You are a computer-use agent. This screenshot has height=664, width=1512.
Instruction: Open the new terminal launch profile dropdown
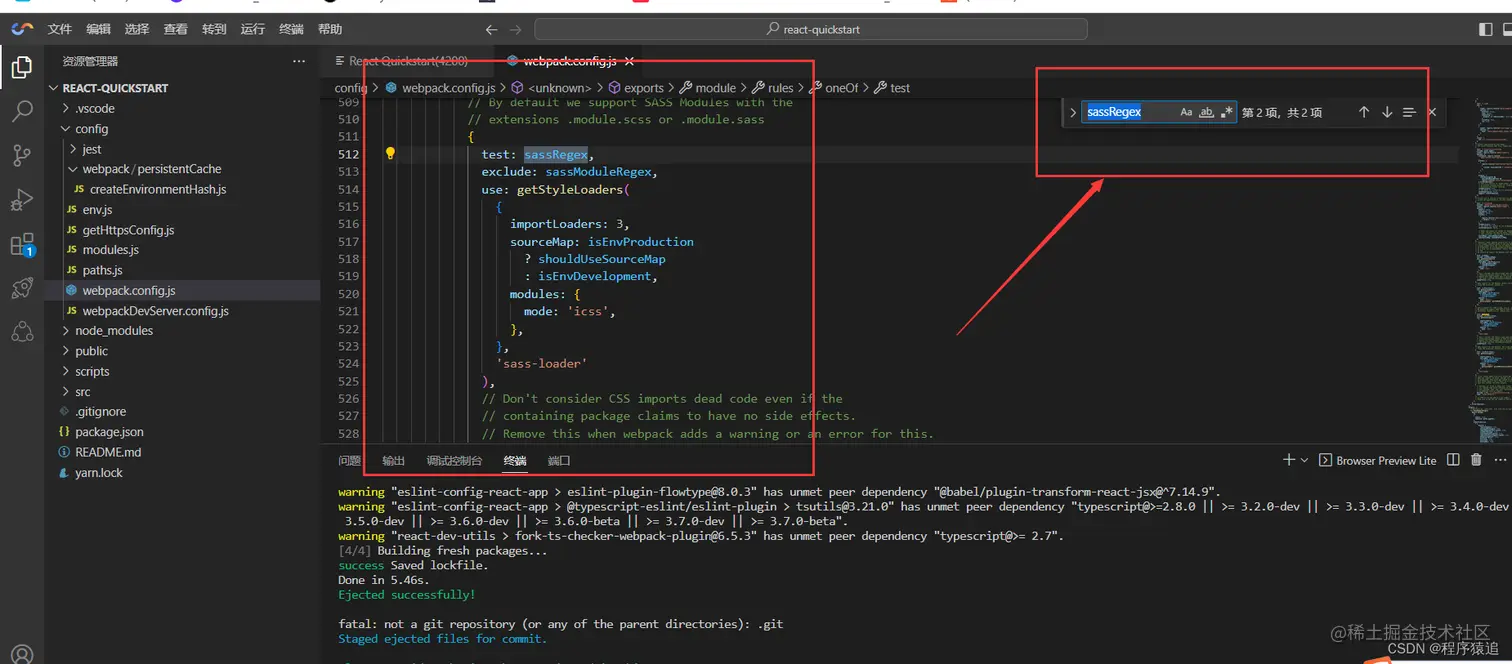point(1304,460)
